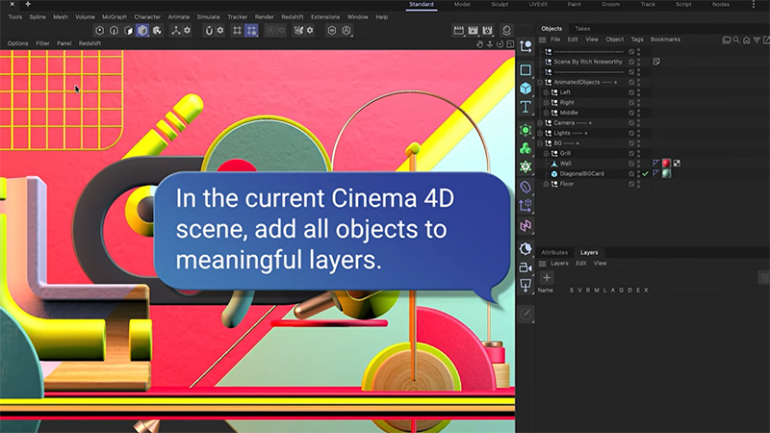Image resolution: width=770 pixels, height=433 pixels.
Task: Choose the Bend deformer icon
Action: pyautogui.click(x=525, y=187)
